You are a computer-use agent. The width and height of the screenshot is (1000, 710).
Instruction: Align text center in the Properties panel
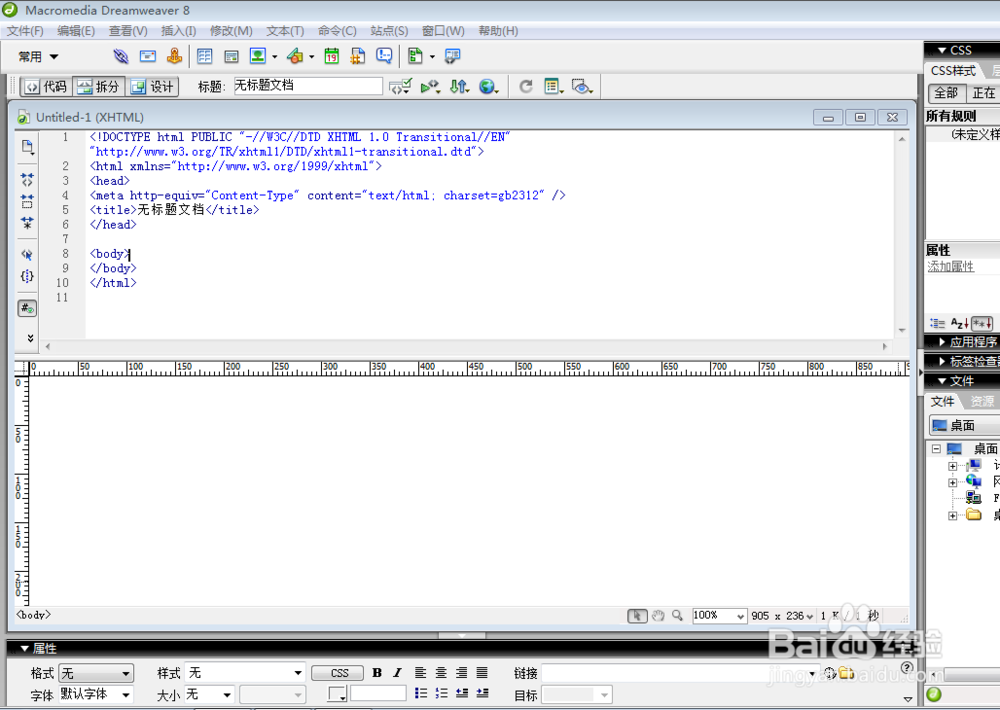point(441,673)
